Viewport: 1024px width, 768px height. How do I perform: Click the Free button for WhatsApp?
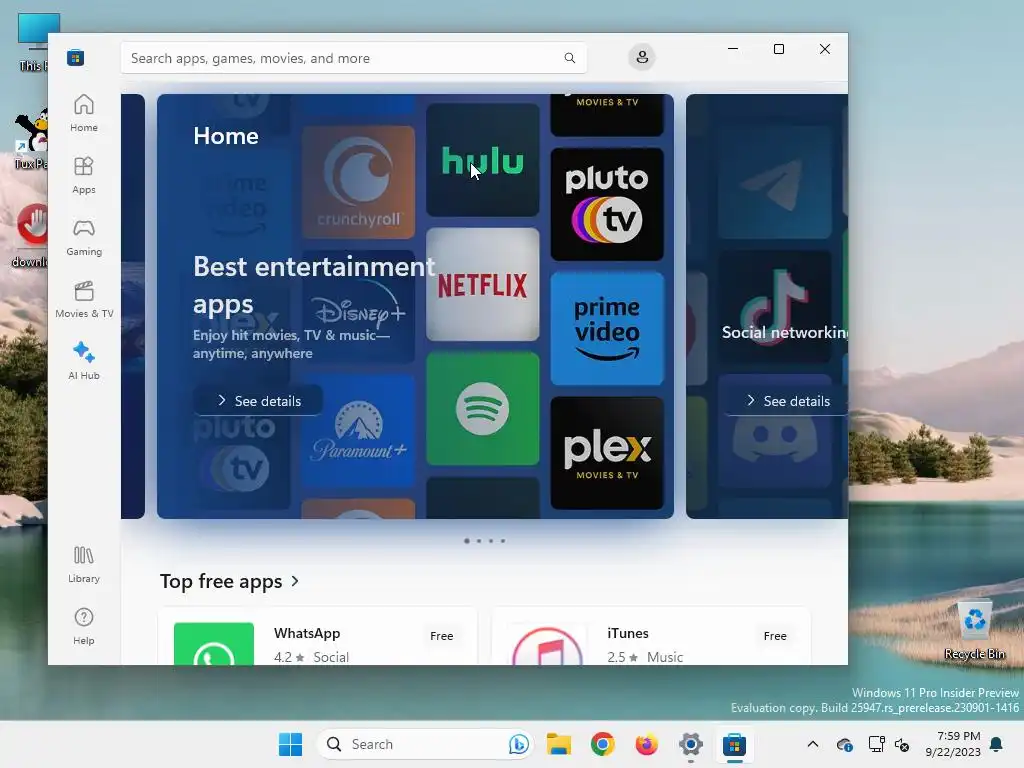coord(441,636)
